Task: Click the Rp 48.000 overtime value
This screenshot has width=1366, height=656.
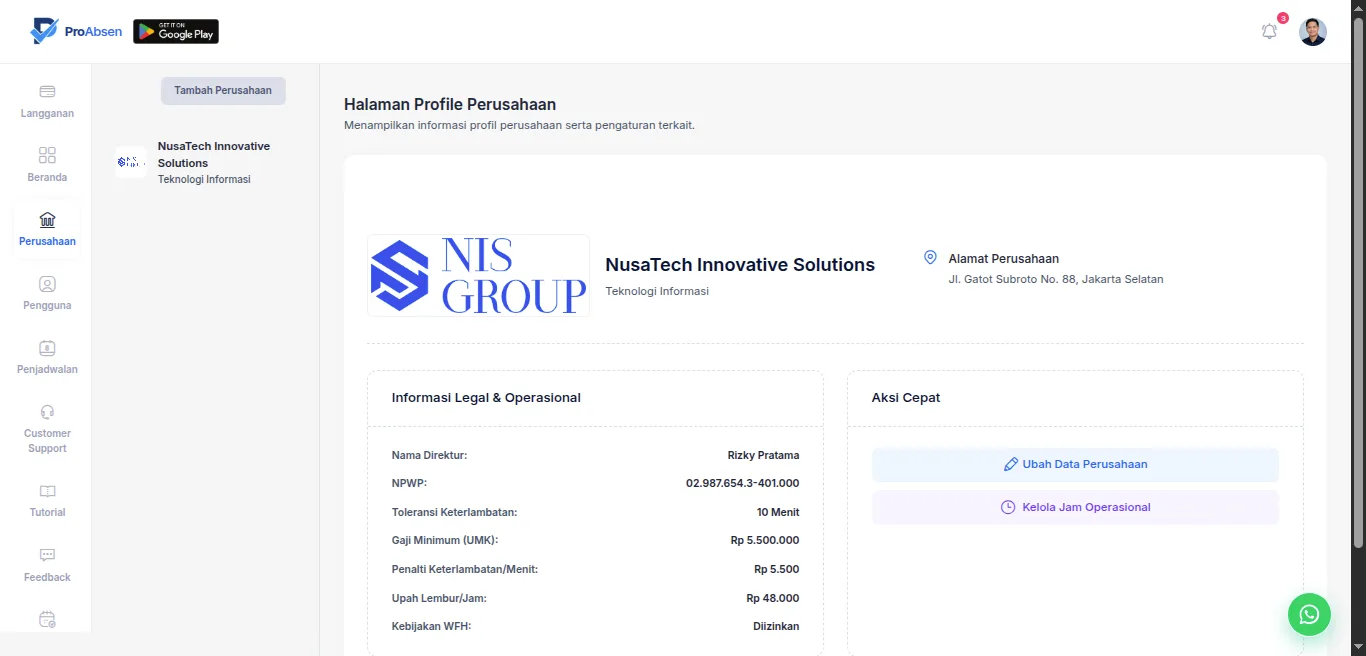Action: [x=772, y=598]
